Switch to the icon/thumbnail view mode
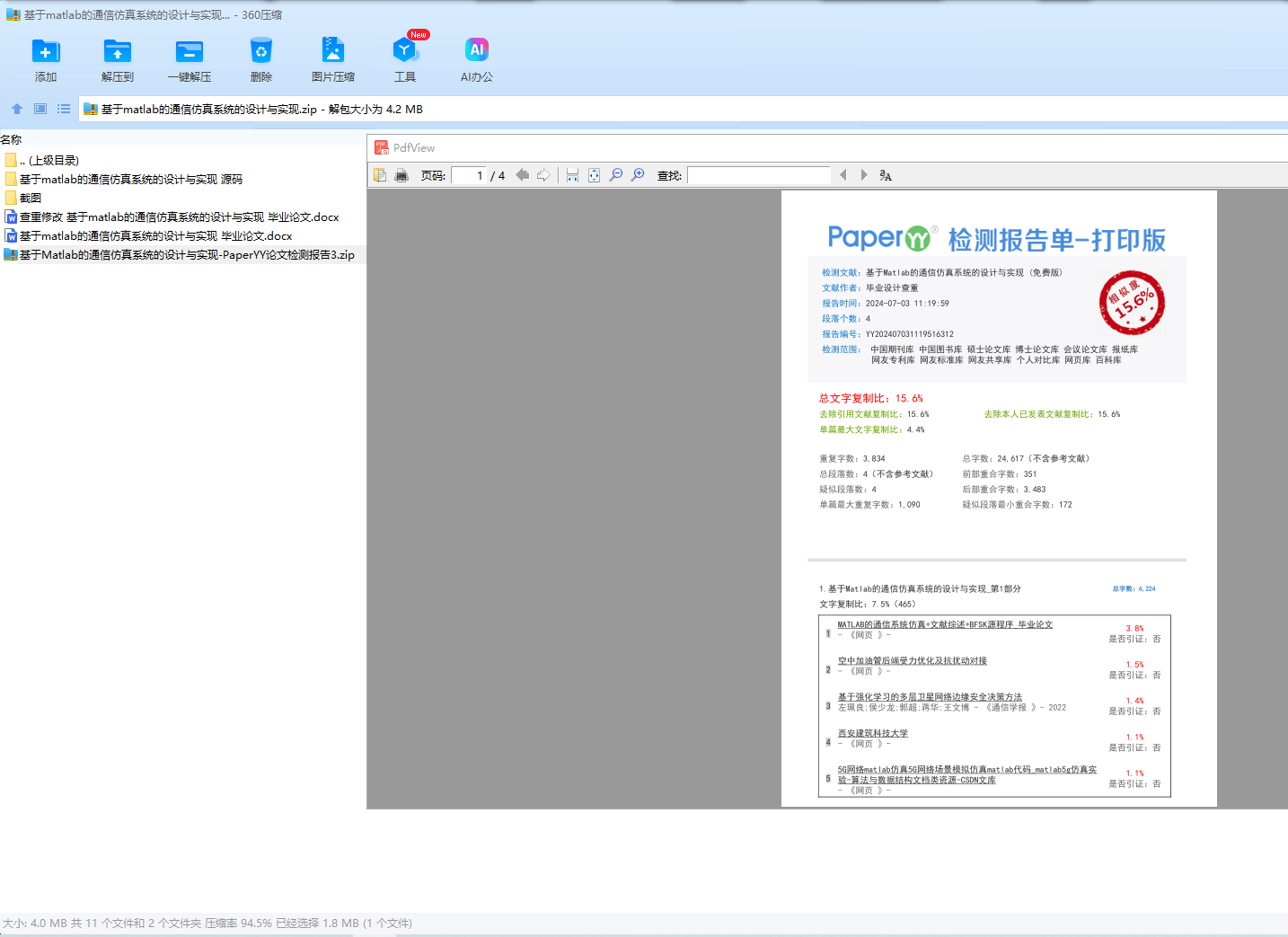Viewport: 1288px width, 937px height. [40, 109]
